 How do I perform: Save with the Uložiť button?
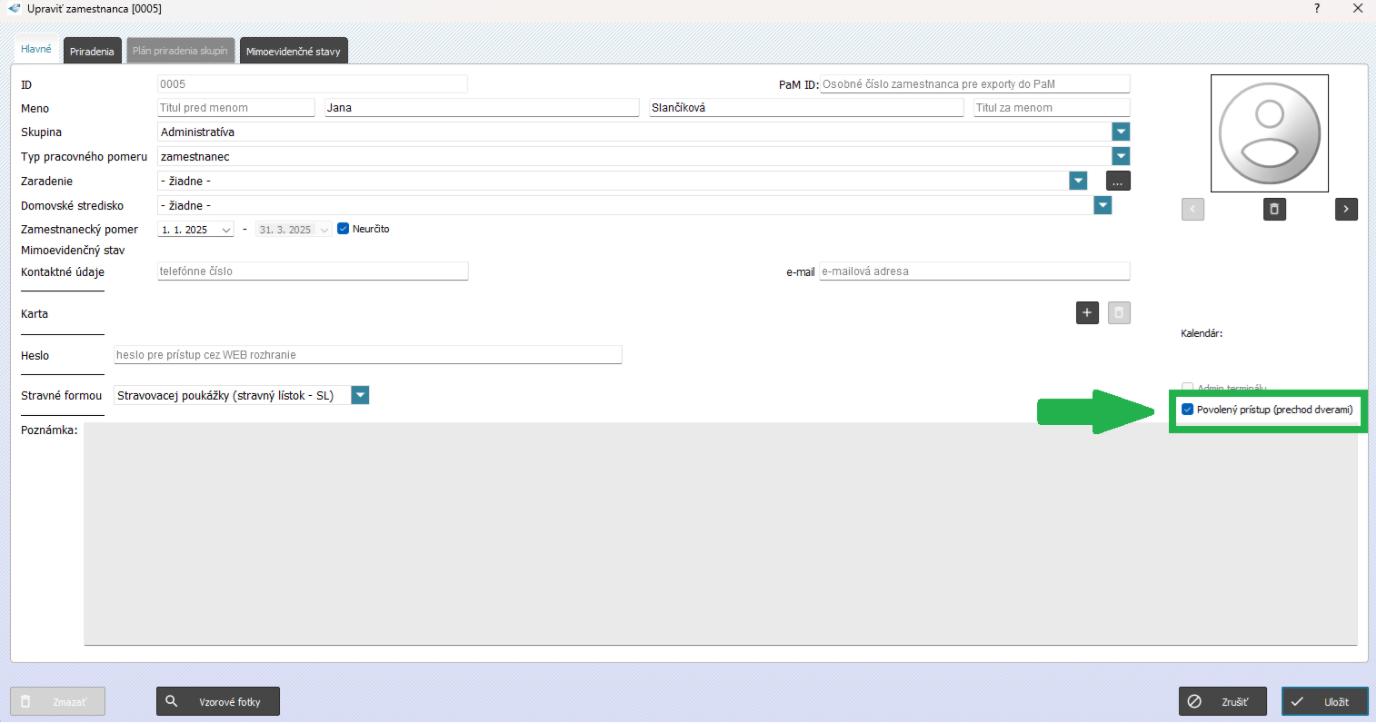(1325, 702)
